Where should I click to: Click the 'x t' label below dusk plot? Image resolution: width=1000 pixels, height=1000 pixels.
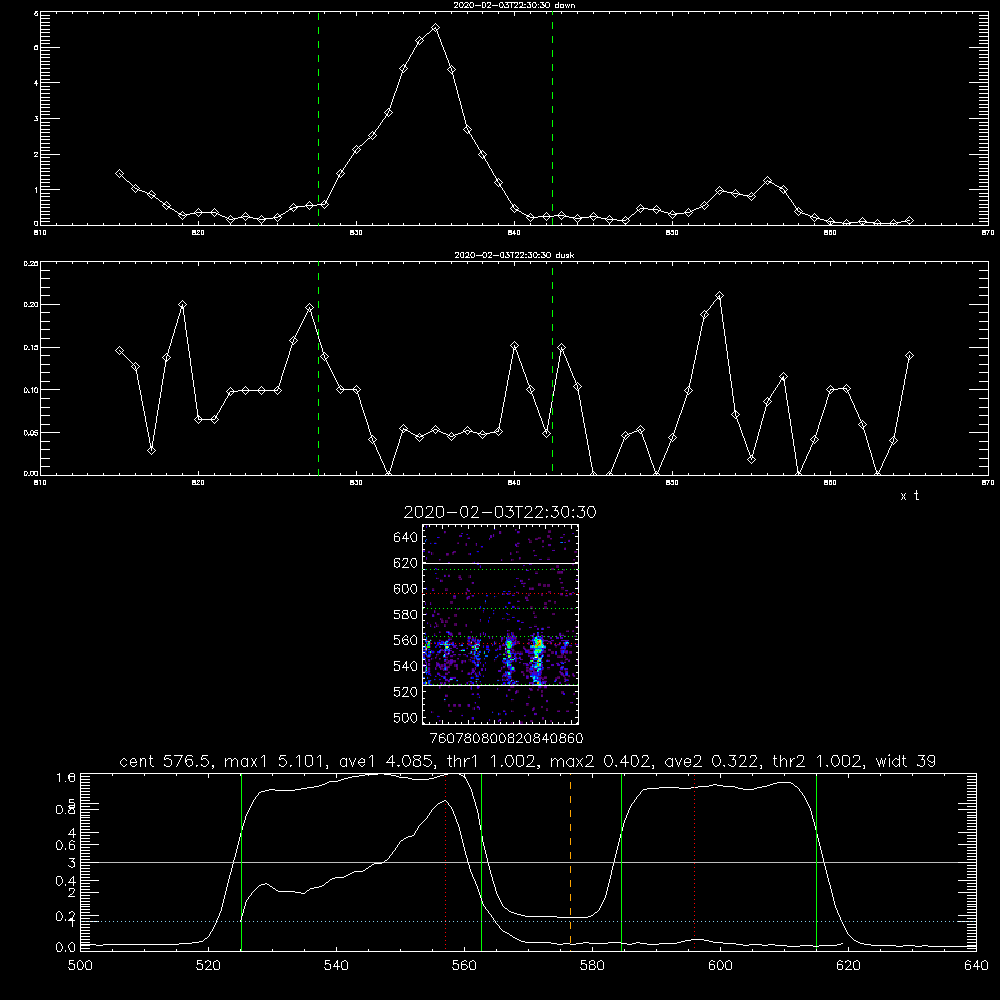coord(909,496)
